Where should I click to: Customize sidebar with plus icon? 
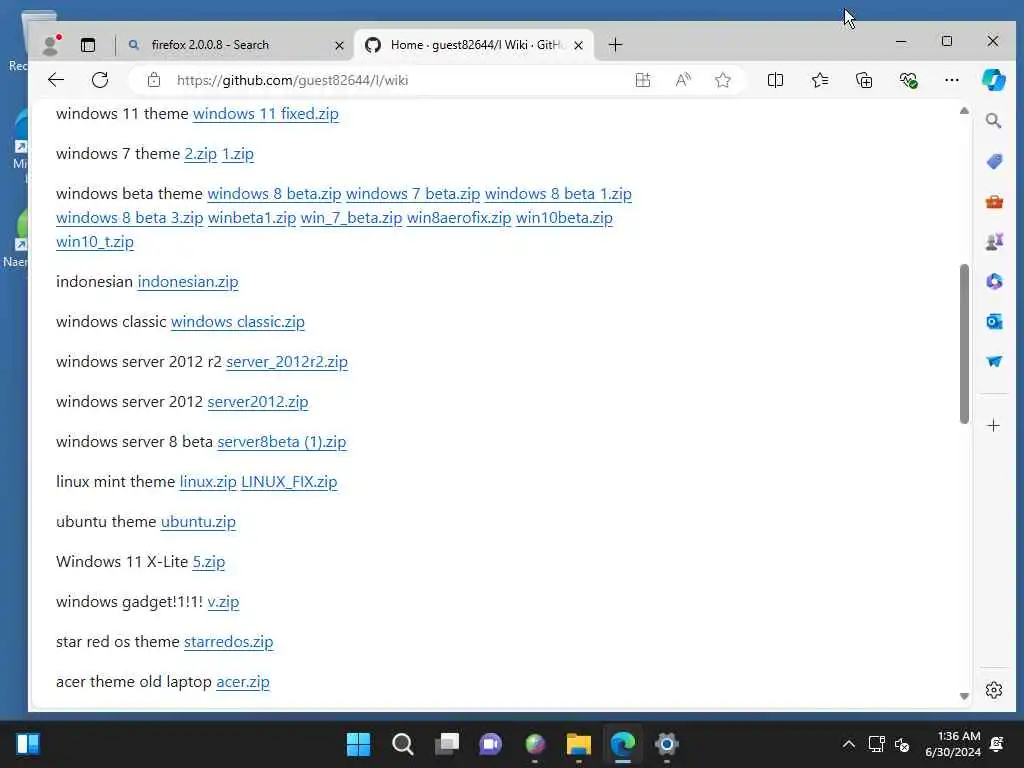993,426
